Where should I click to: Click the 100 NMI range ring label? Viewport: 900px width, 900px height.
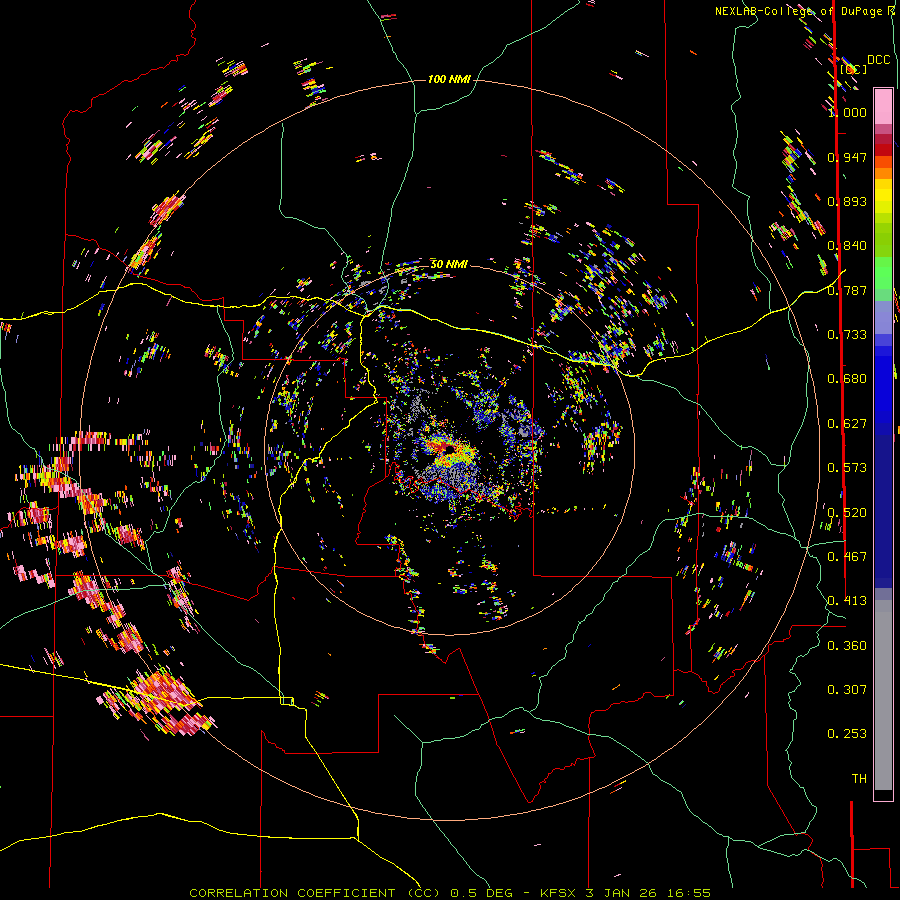click(x=449, y=79)
